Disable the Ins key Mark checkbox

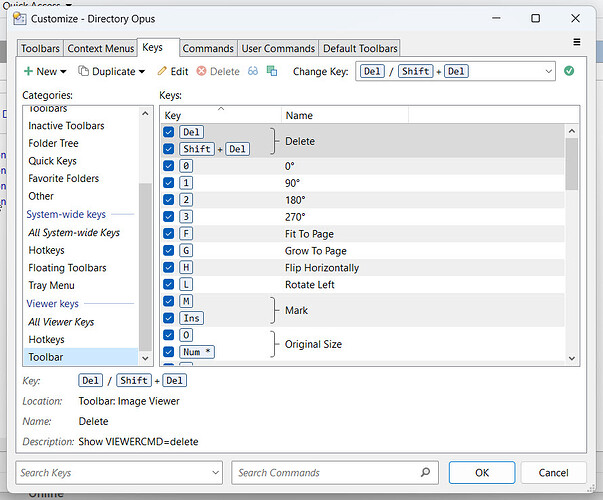(x=168, y=318)
